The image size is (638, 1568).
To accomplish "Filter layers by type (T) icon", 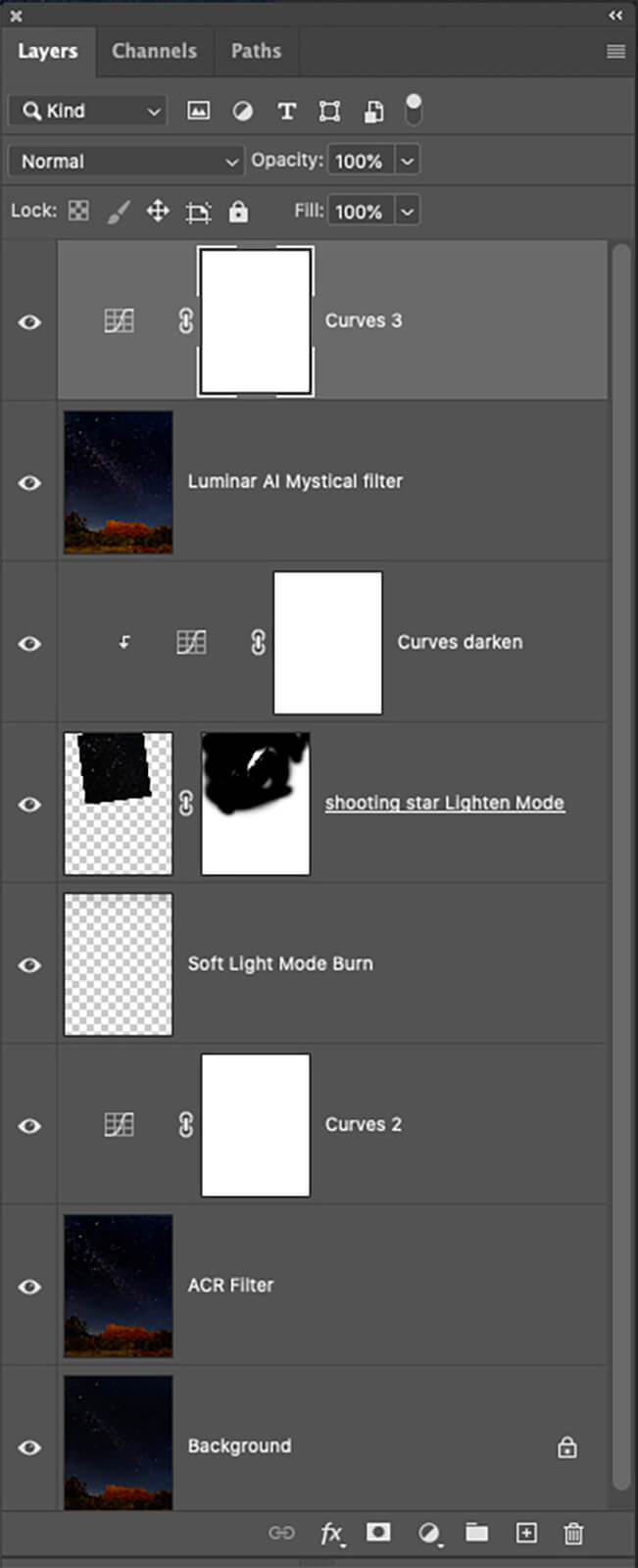I will (286, 111).
